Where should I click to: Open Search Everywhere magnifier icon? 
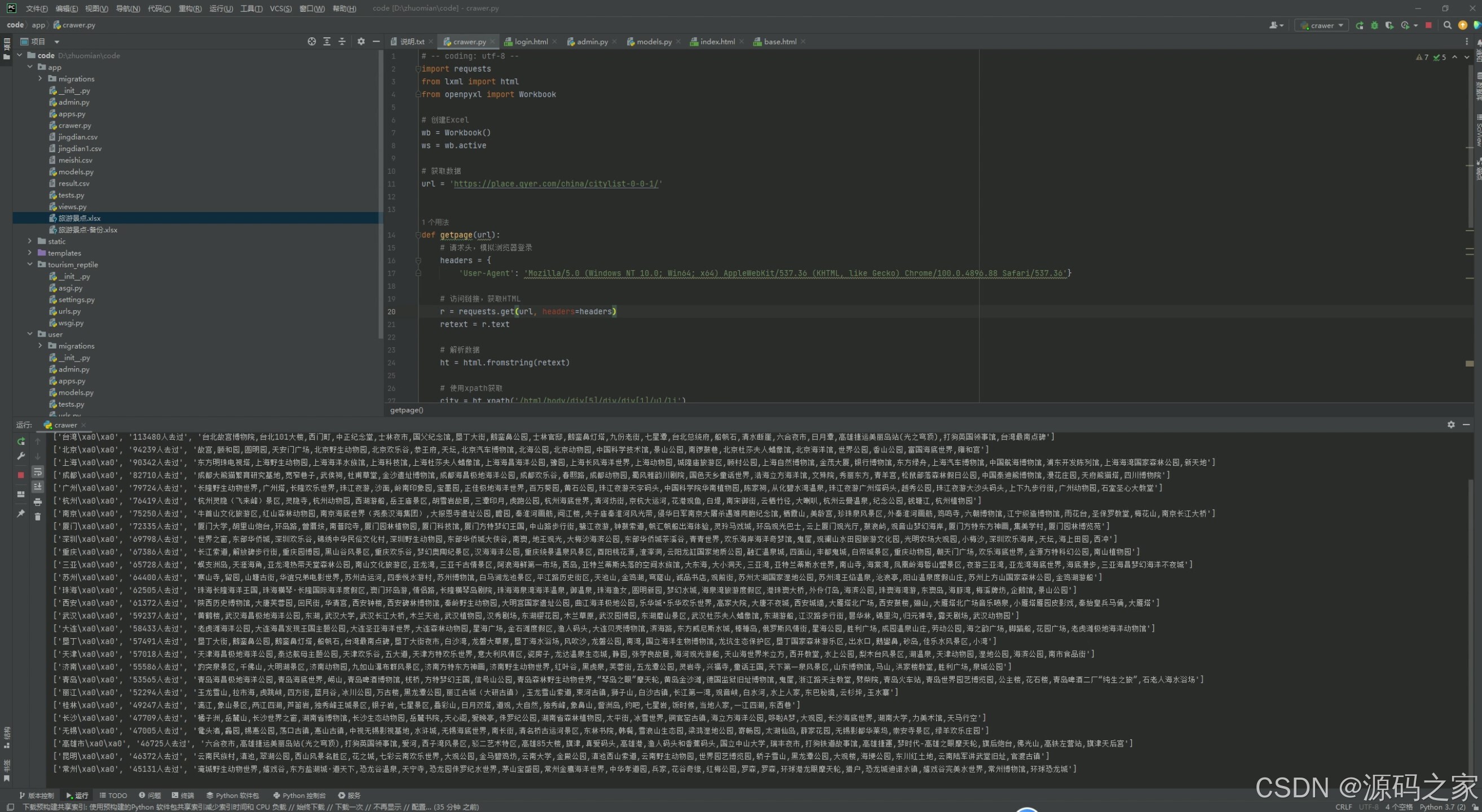[1447, 25]
